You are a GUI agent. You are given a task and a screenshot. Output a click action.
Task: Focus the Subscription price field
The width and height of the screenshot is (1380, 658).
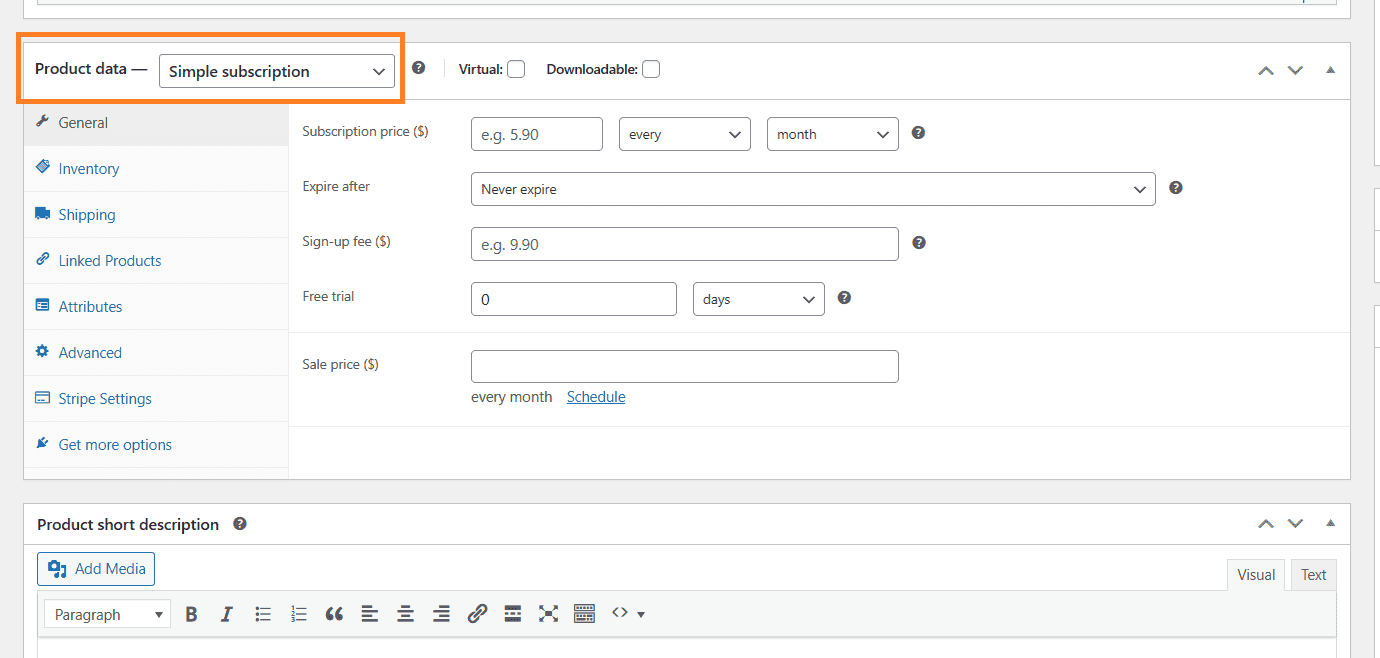[537, 134]
